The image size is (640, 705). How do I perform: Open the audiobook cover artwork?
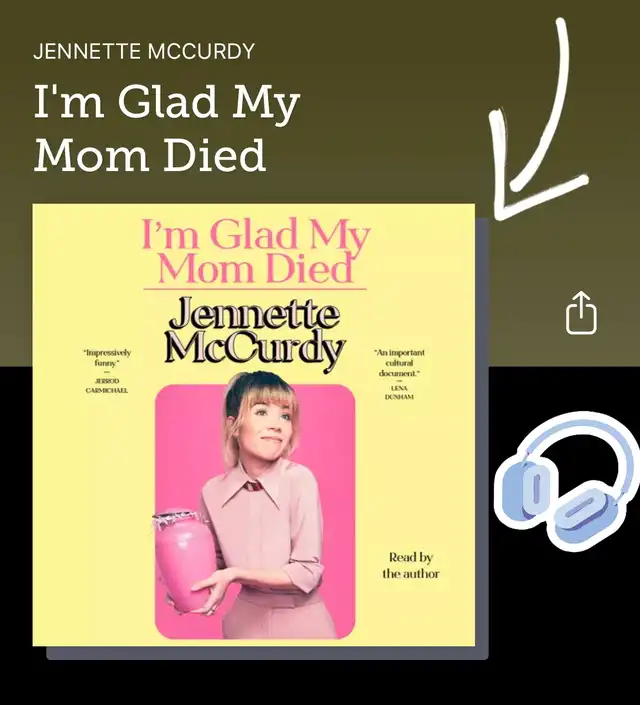[x=254, y=425]
